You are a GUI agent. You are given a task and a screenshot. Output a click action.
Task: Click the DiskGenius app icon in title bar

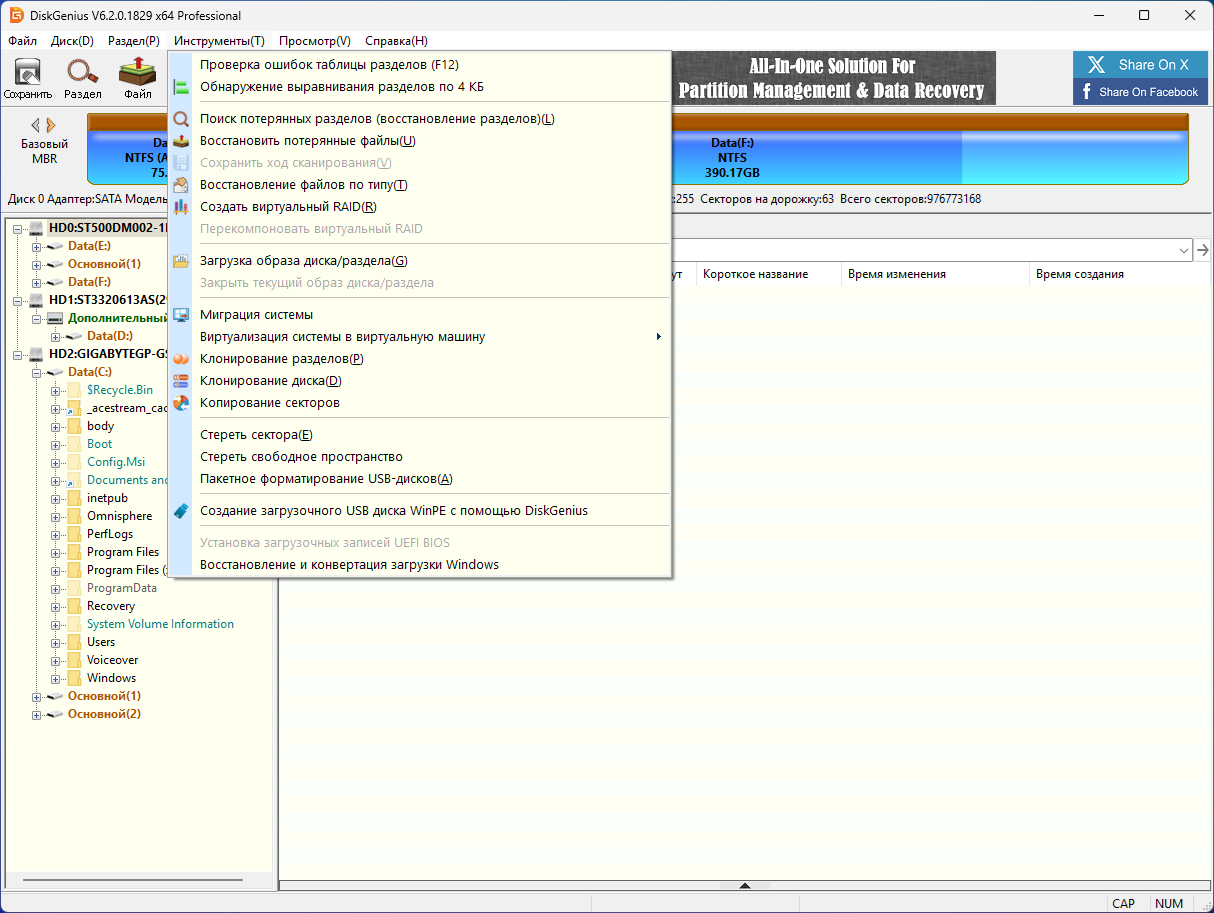pos(16,16)
